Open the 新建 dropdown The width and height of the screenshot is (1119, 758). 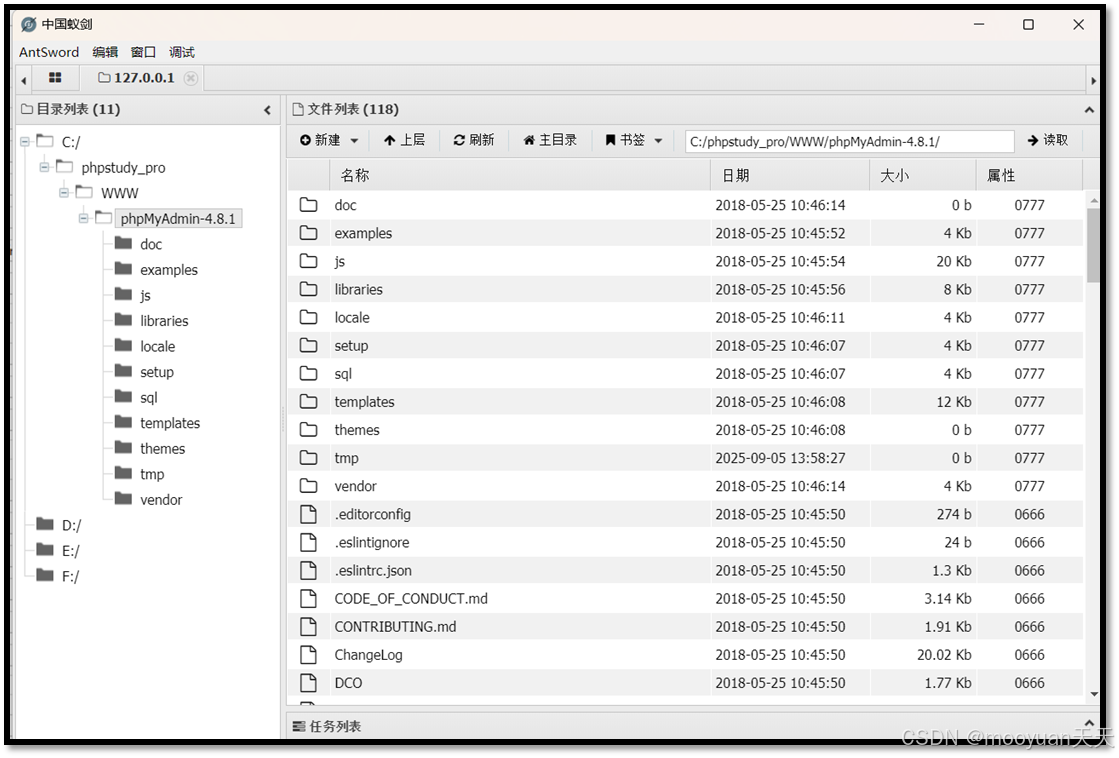tap(329, 141)
